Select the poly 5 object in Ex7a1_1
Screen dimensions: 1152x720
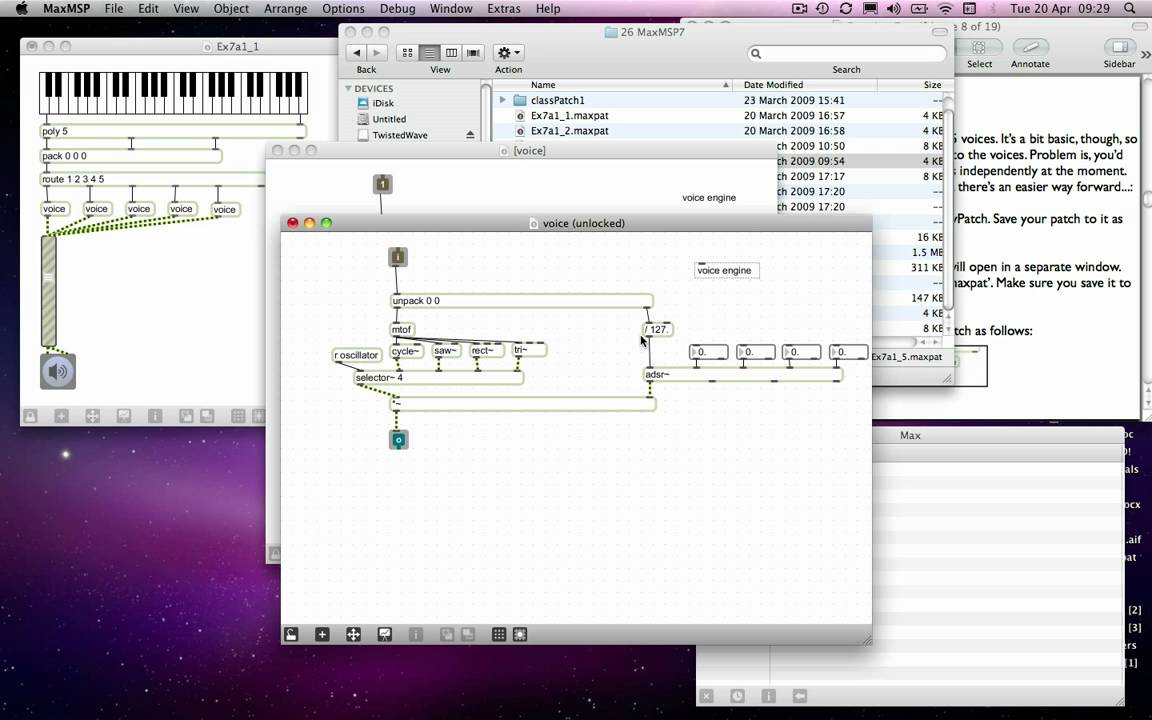(173, 131)
